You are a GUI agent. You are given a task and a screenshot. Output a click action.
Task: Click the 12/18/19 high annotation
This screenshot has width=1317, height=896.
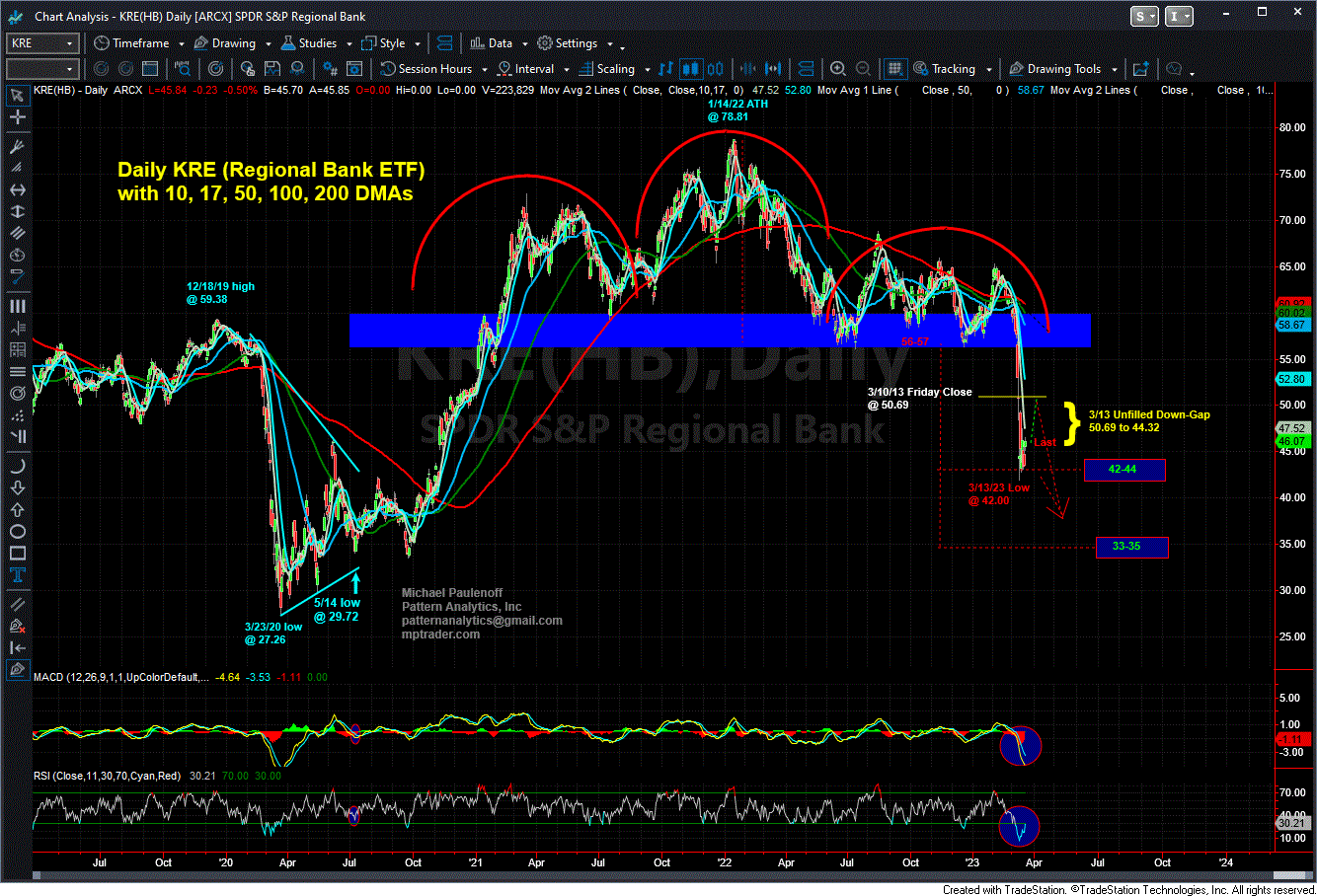220,293
